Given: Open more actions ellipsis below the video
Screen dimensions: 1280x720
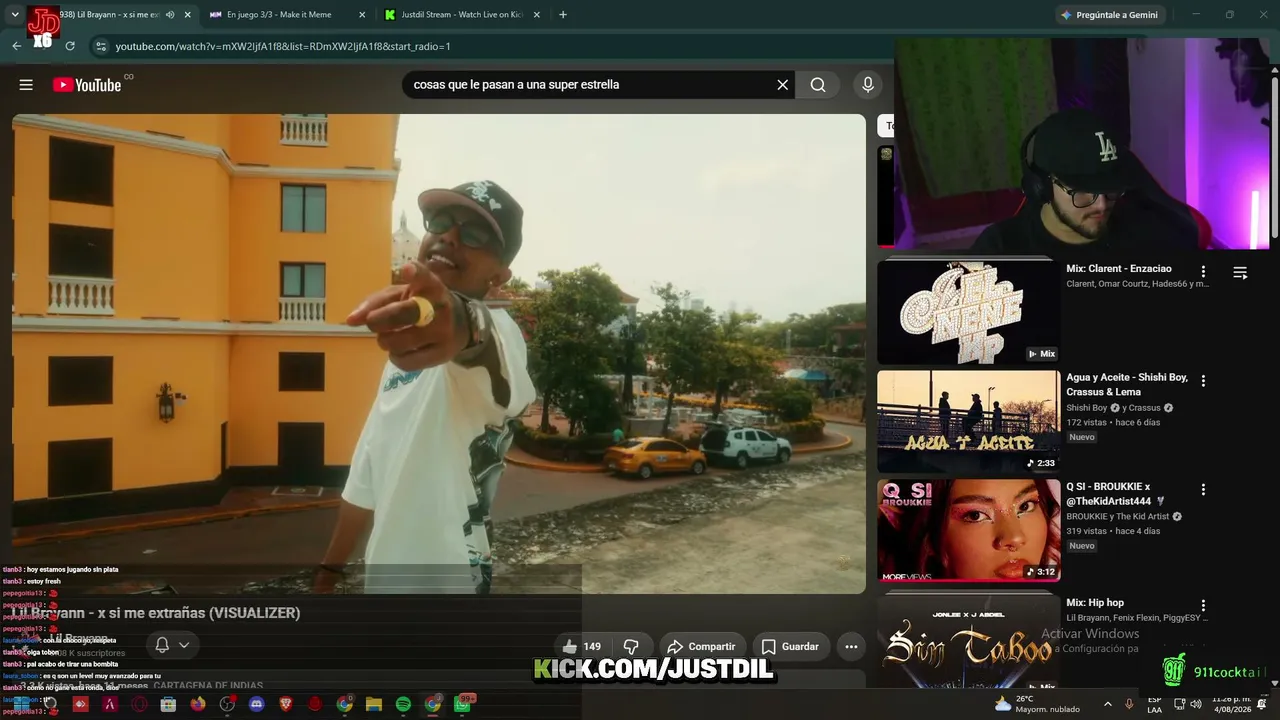Looking at the screenshot, I should tap(851, 647).
